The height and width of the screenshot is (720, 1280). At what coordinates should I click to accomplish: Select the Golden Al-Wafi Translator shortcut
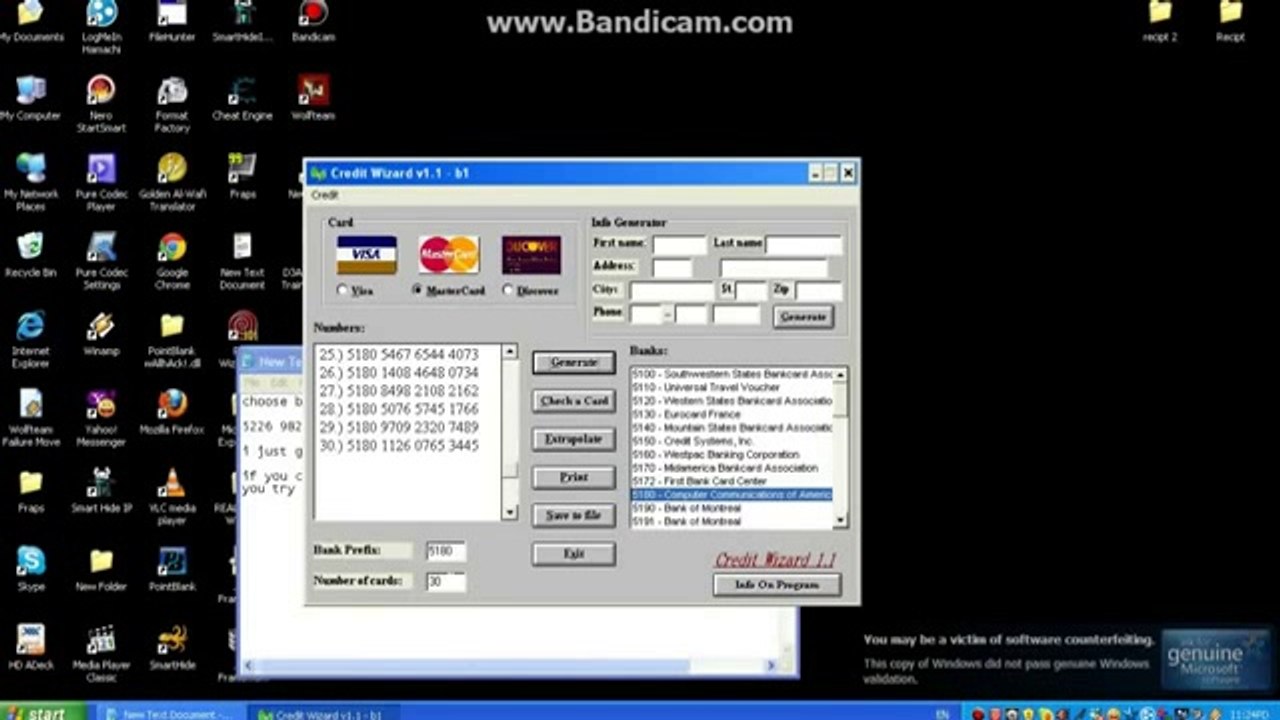tap(172, 182)
